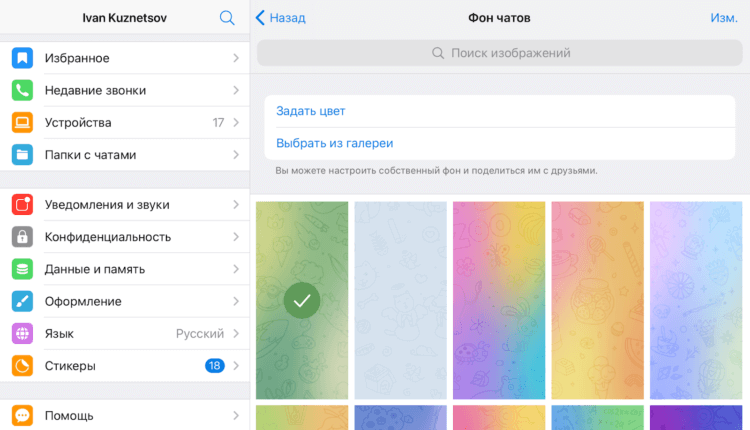The image size is (750, 430).
Task: Go back with the Назад button
Action: point(280,18)
